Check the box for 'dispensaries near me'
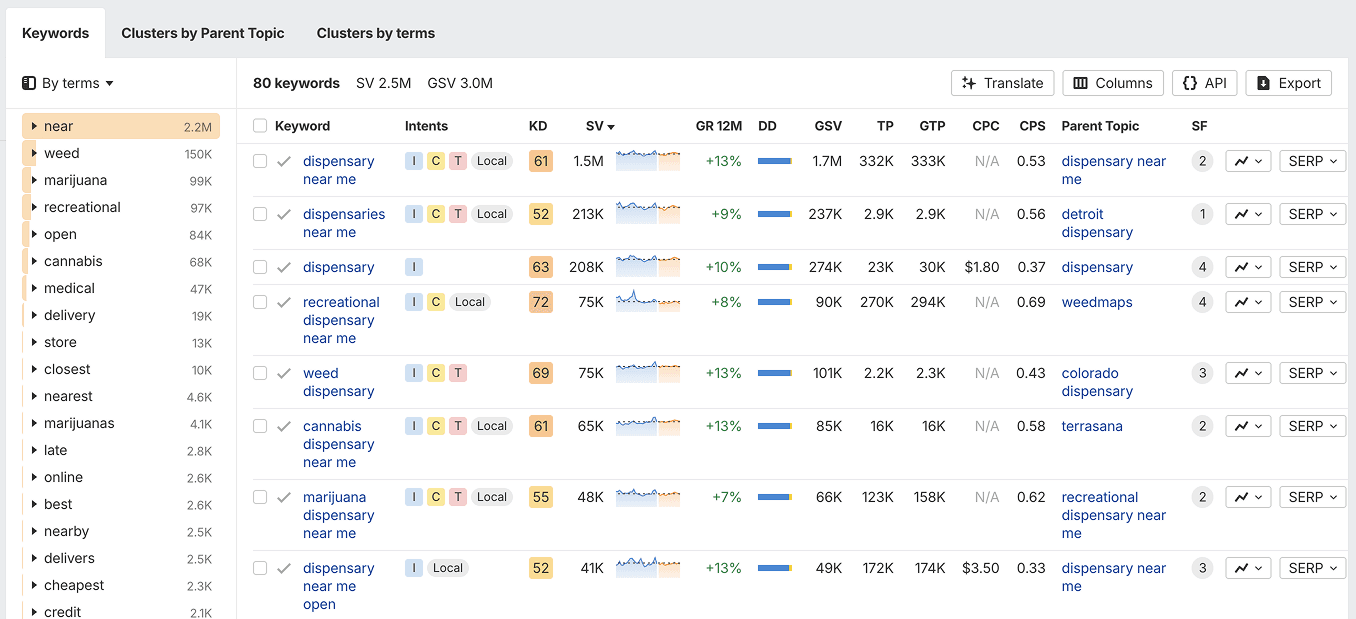This screenshot has height=619, width=1356. point(260,214)
